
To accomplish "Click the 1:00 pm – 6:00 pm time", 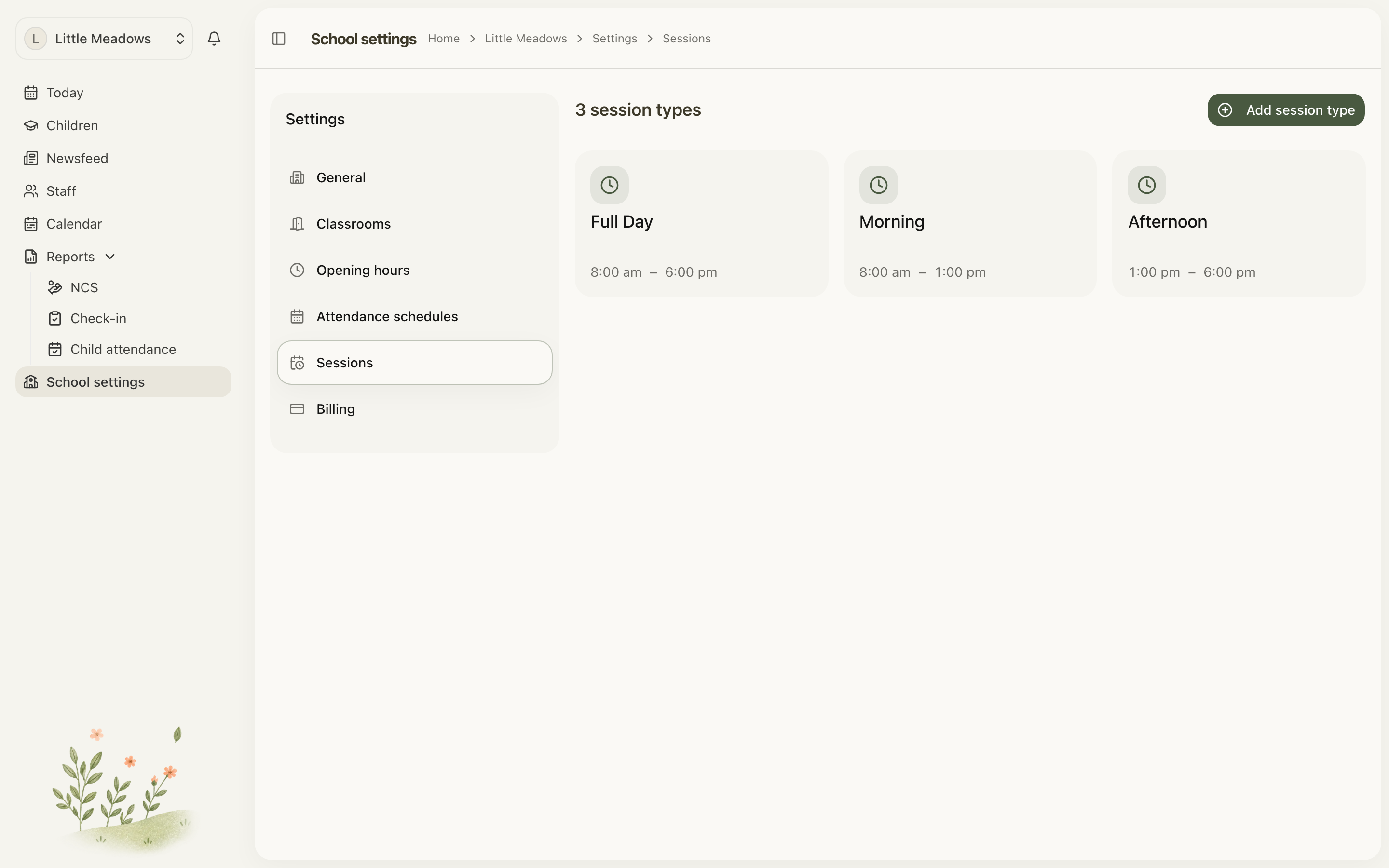I will [x=1192, y=272].
